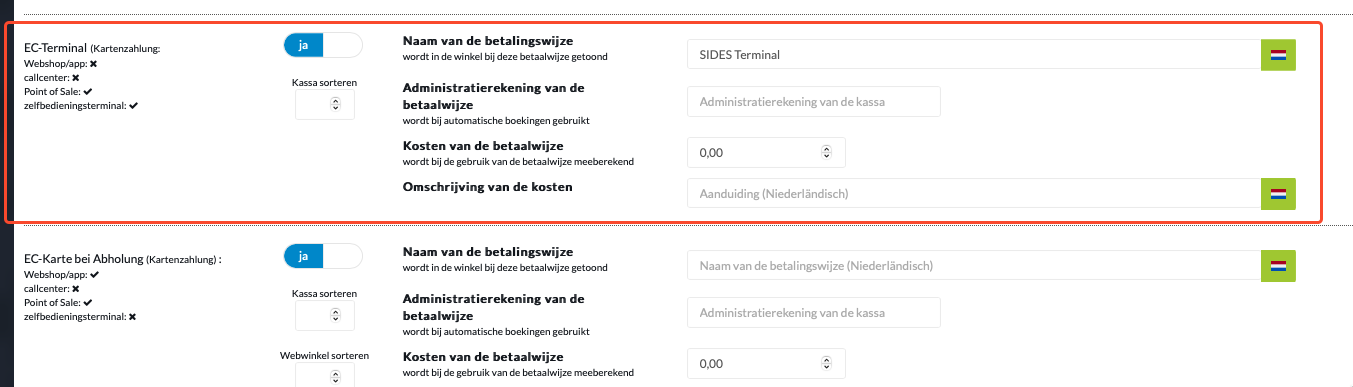Focus the EC-Terminal Administratierekening van de kassa field
1353x387 pixels.
[814, 101]
